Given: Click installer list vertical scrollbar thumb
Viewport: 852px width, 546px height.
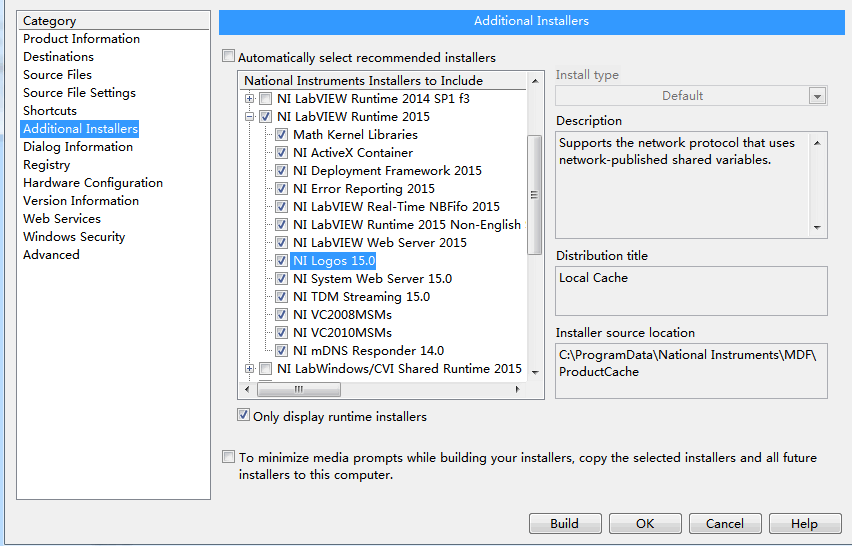Looking at the screenshot, I should tap(535, 194).
